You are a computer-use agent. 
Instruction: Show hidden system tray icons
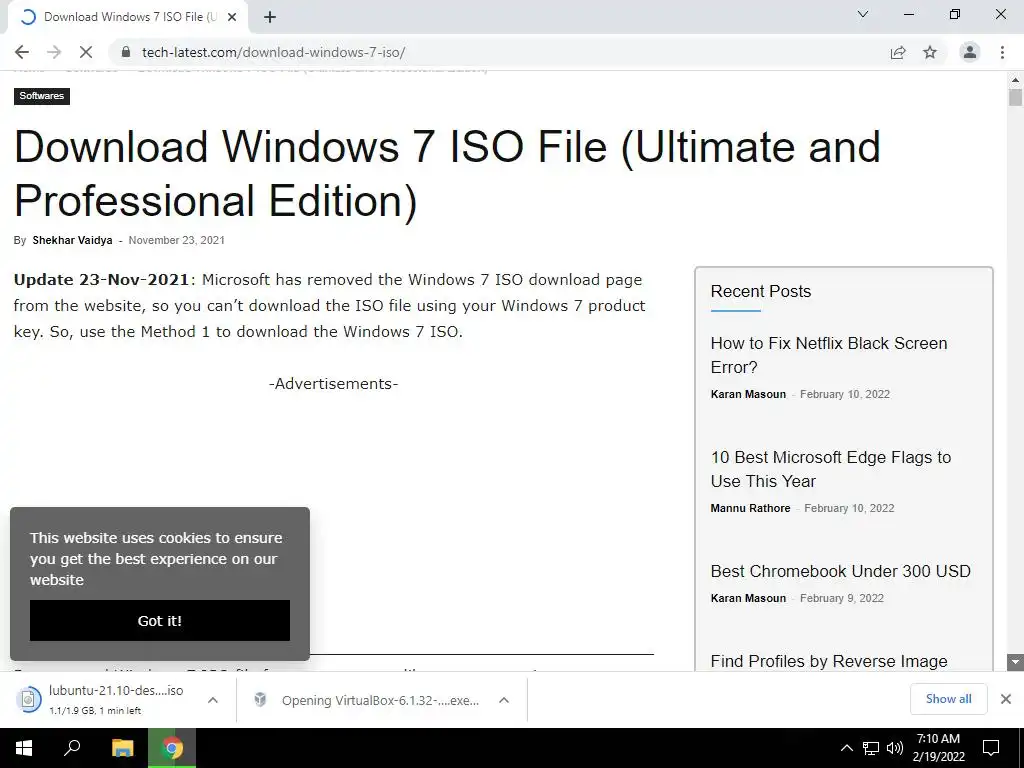846,748
